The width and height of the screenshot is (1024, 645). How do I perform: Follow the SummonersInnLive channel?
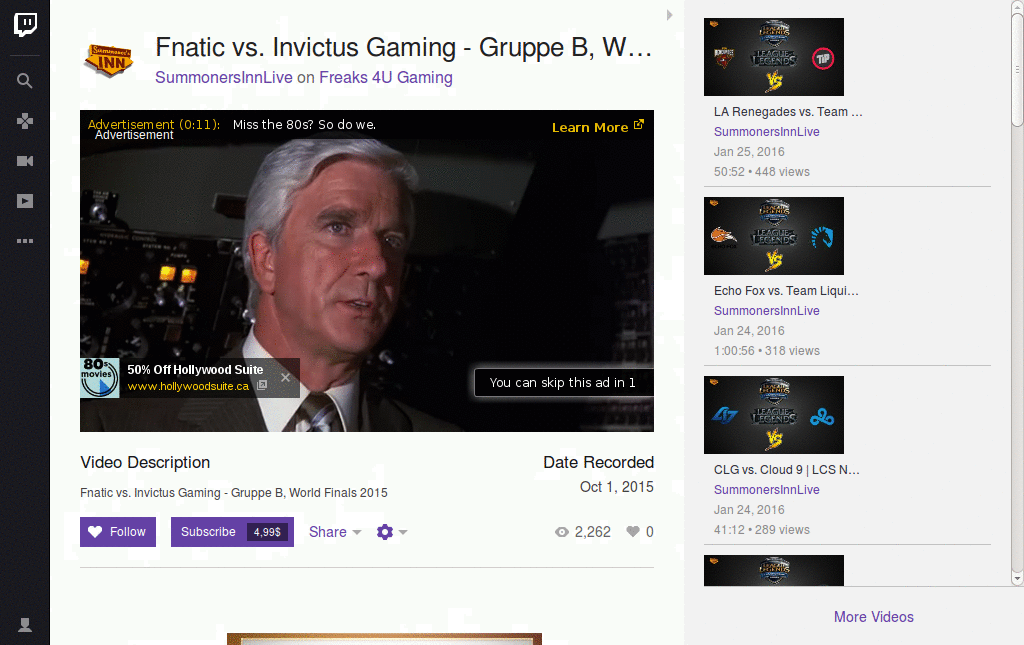coord(118,532)
